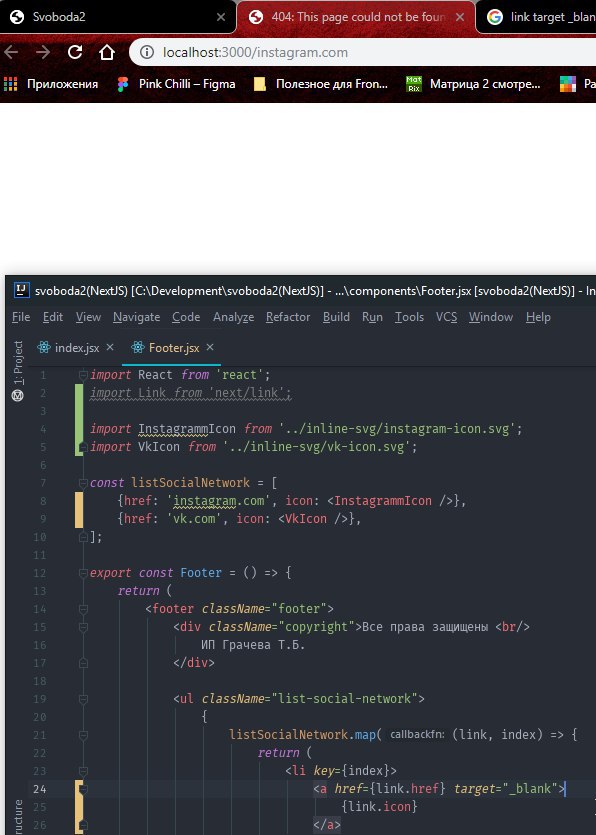Open the Матрица 2 смотре... bookmark

click(473, 84)
